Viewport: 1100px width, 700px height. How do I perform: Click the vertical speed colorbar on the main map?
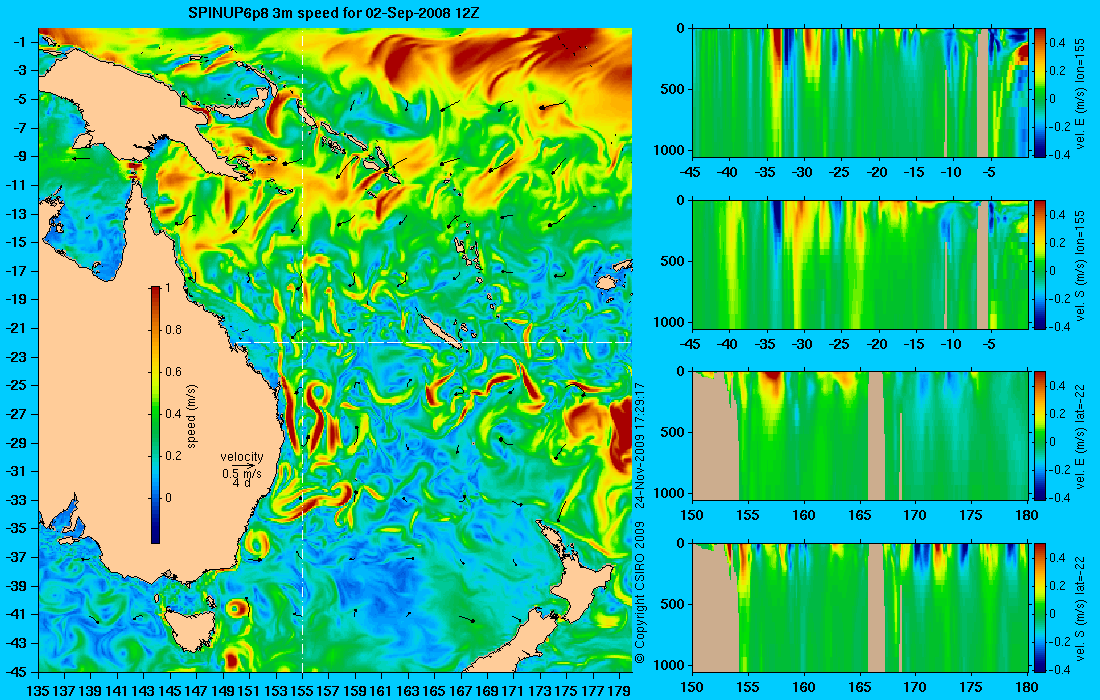pyautogui.click(x=155, y=415)
